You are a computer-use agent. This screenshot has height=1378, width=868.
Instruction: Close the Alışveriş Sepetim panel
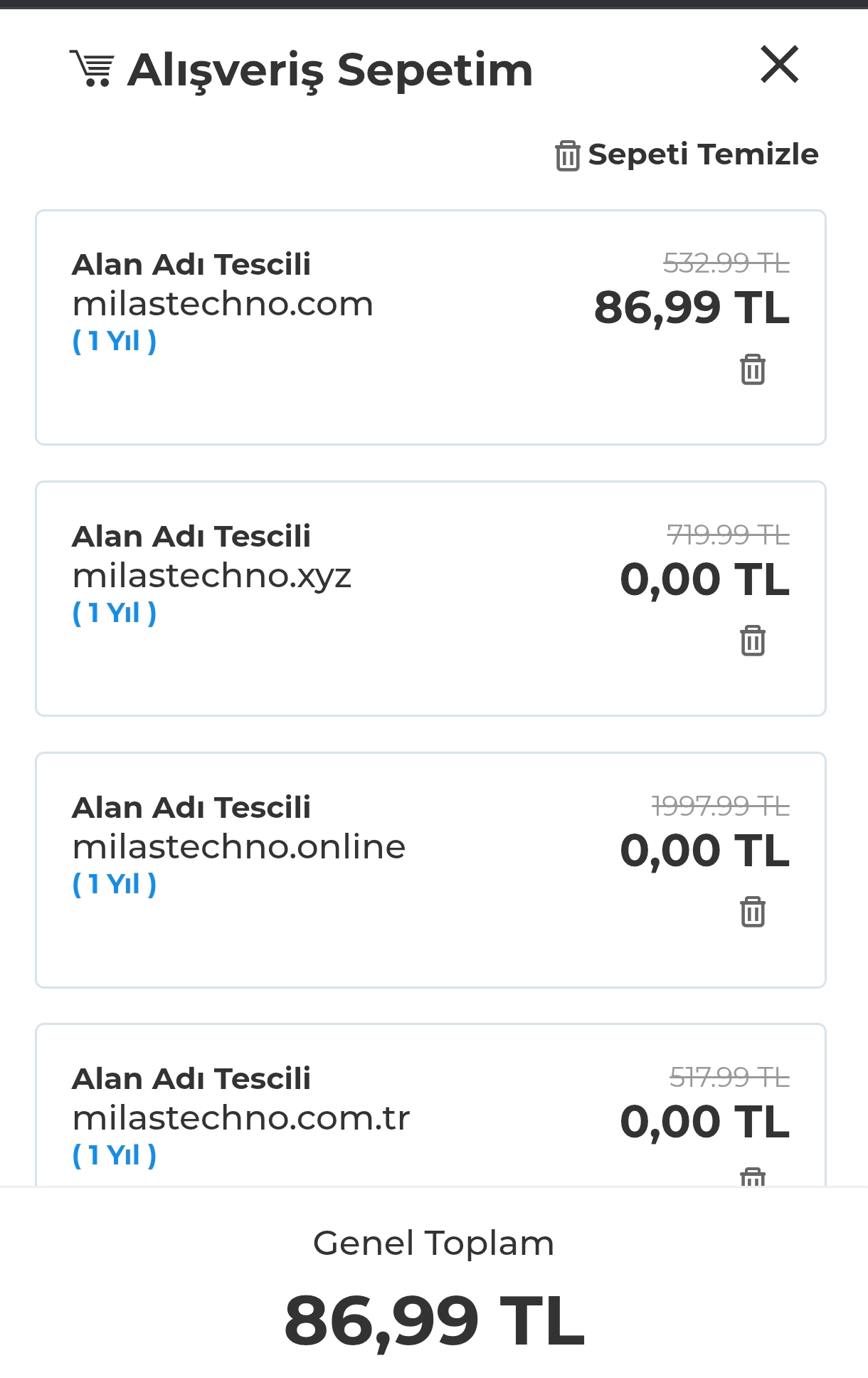point(779,64)
